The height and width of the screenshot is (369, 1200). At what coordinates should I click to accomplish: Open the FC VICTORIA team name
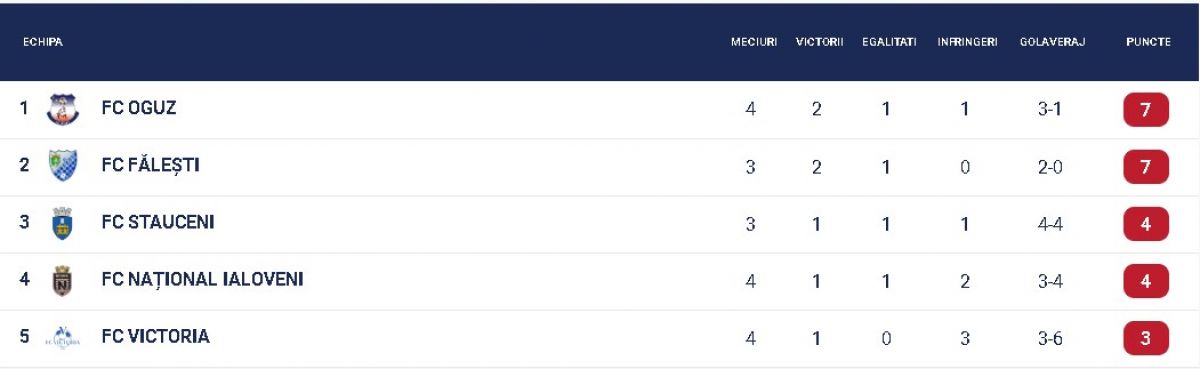pyautogui.click(x=155, y=337)
